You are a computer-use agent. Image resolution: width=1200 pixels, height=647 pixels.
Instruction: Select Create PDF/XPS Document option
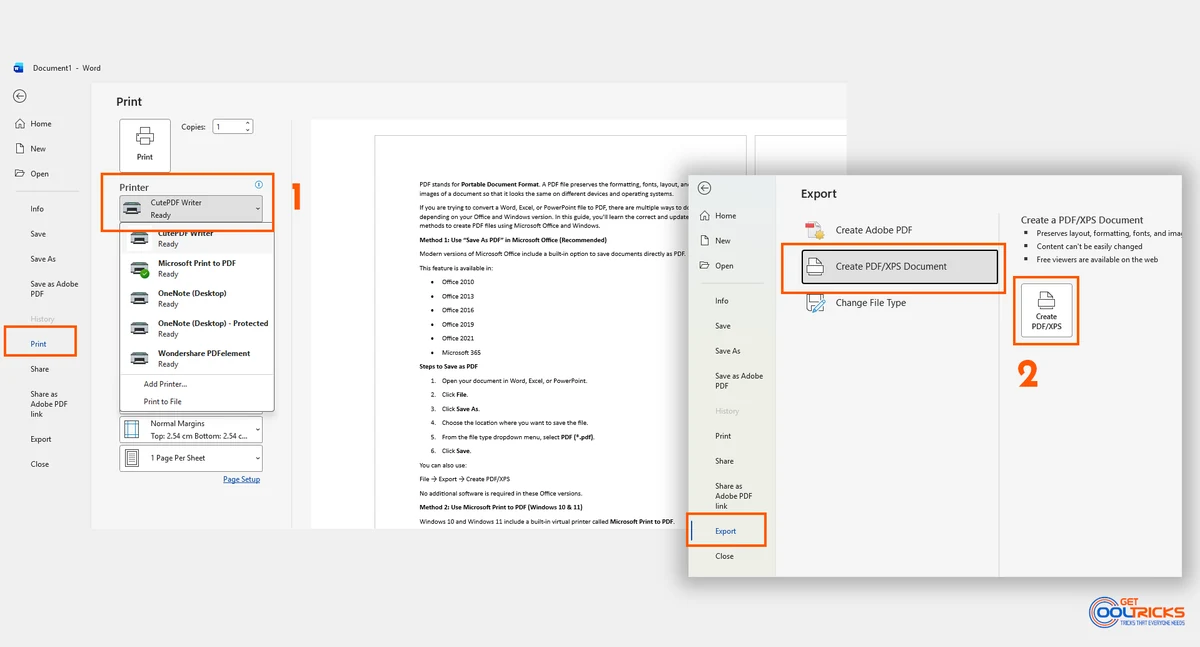click(x=900, y=266)
